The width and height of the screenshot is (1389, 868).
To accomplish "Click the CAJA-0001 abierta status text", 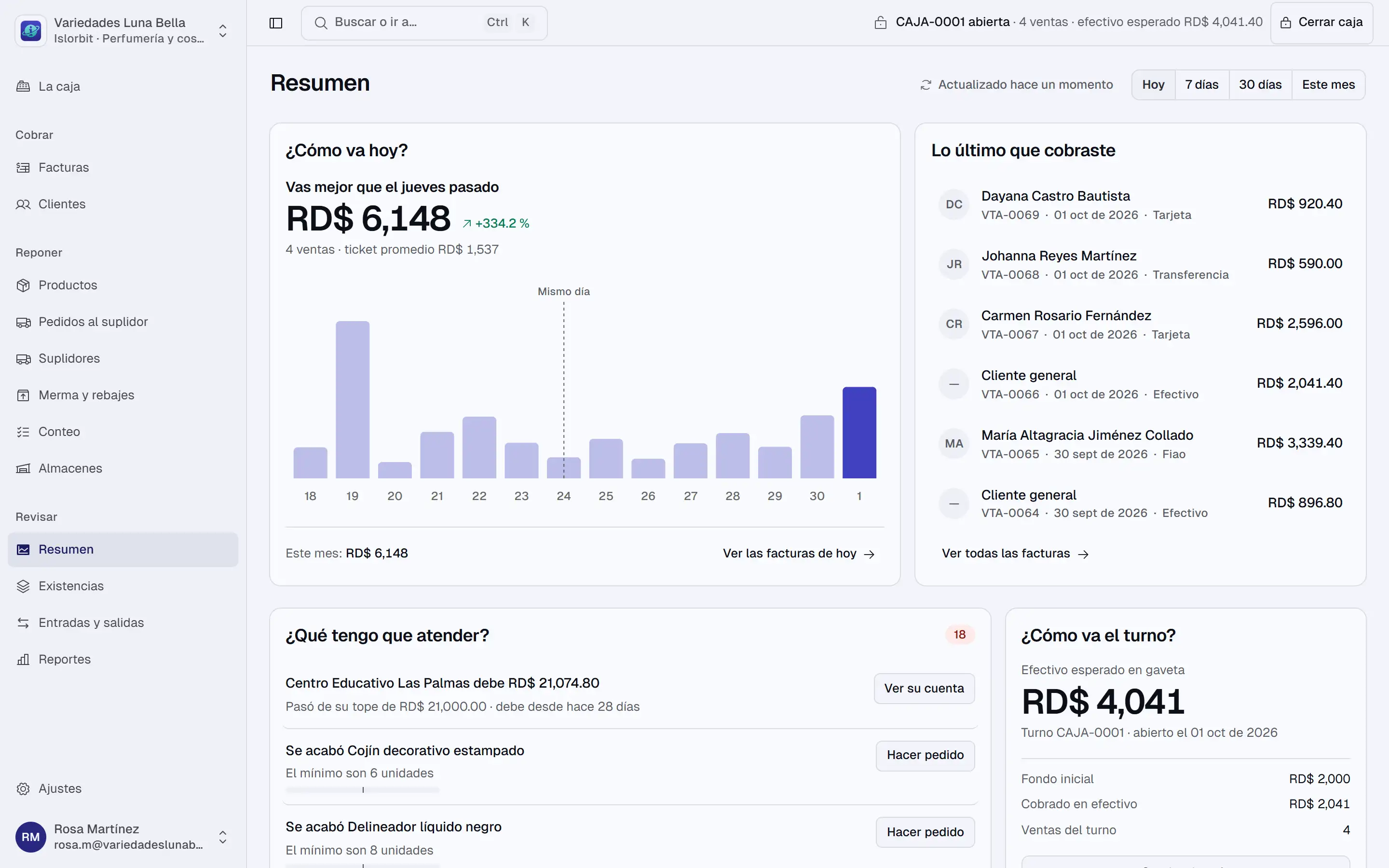I will click(x=952, y=22).
